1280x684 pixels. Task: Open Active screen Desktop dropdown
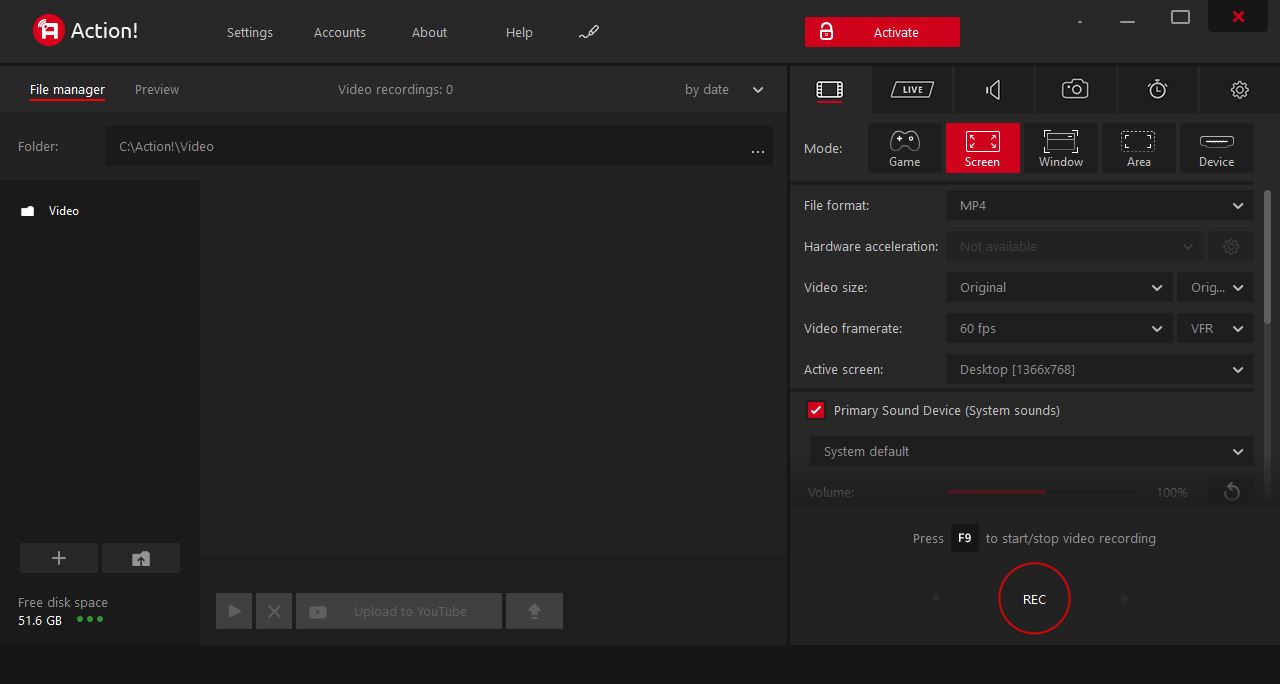[x=1100, y=369]
